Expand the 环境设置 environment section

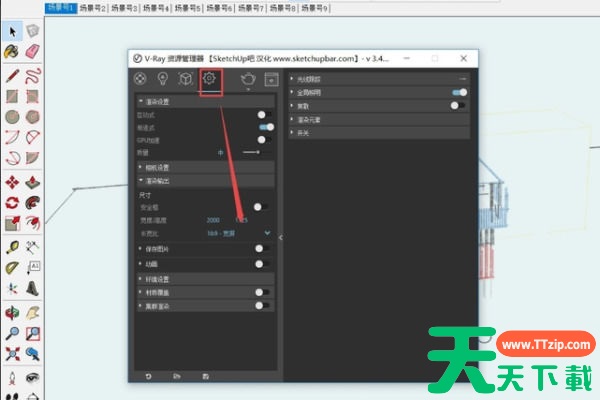206,279
